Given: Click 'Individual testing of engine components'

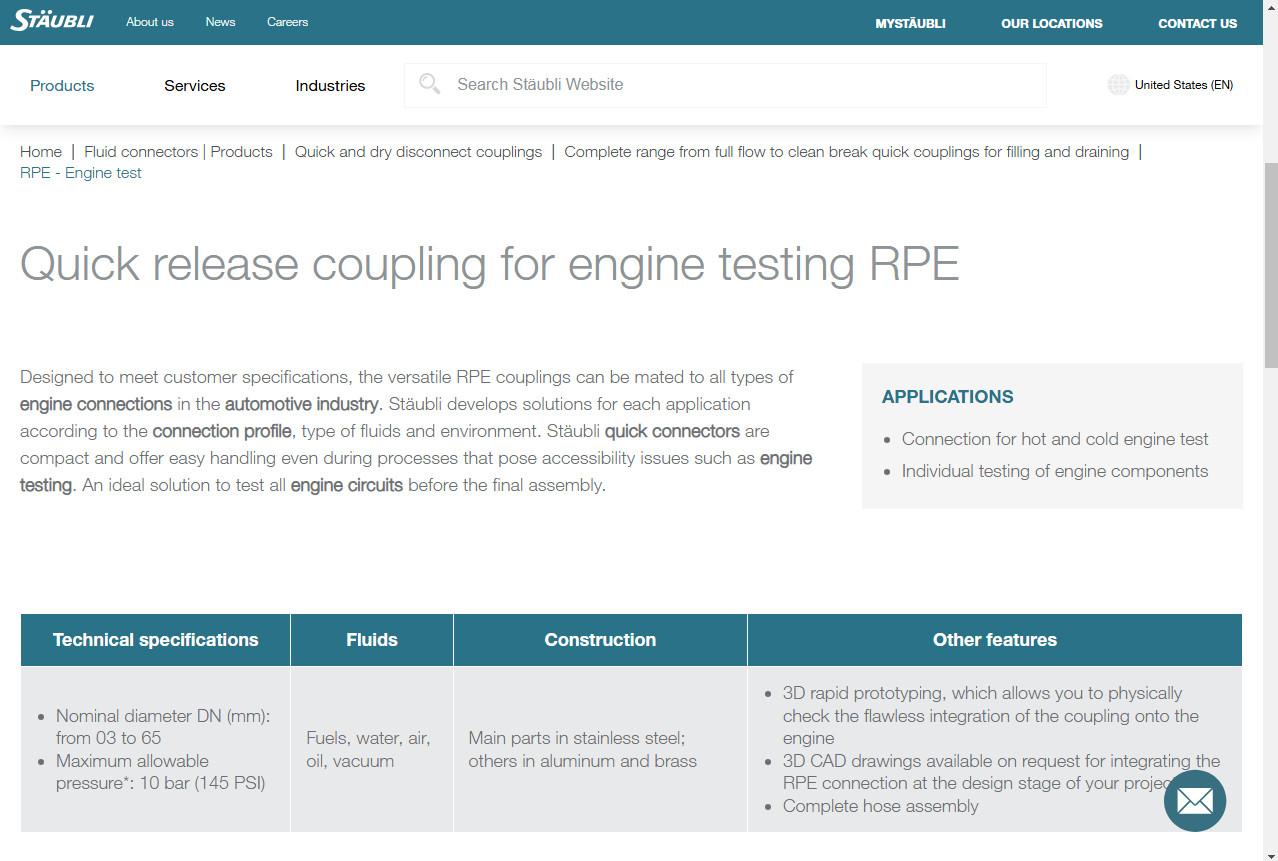Looking at the screenshot, I should point(1055,471).
